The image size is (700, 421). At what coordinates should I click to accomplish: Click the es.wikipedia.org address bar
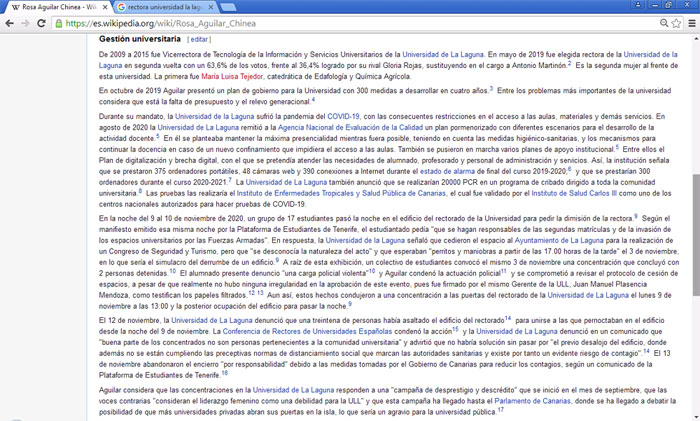coord(357,23)
